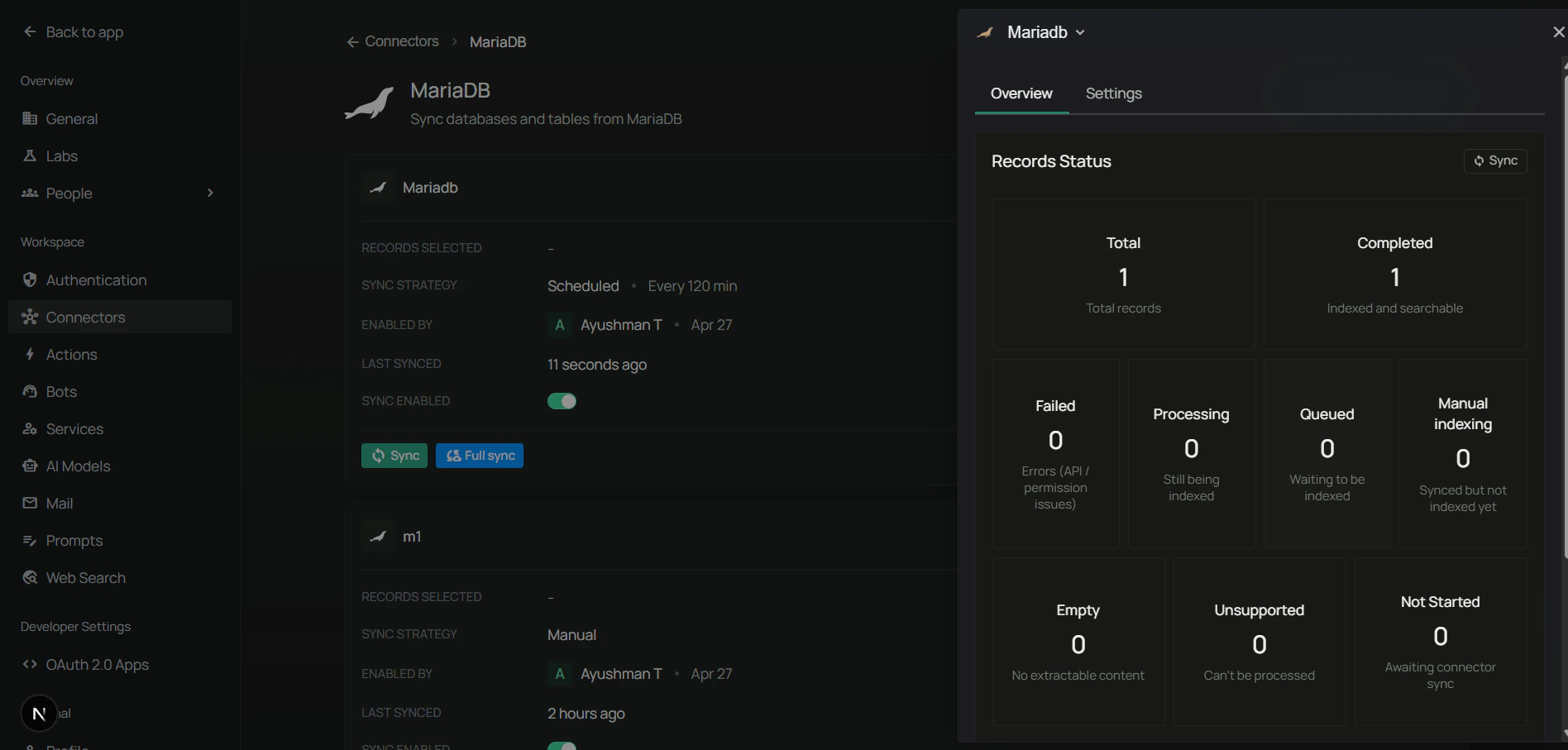Viewport: 1568px width, 750px height.
Task: Open the Prompts section
Action: coord(74,540)
